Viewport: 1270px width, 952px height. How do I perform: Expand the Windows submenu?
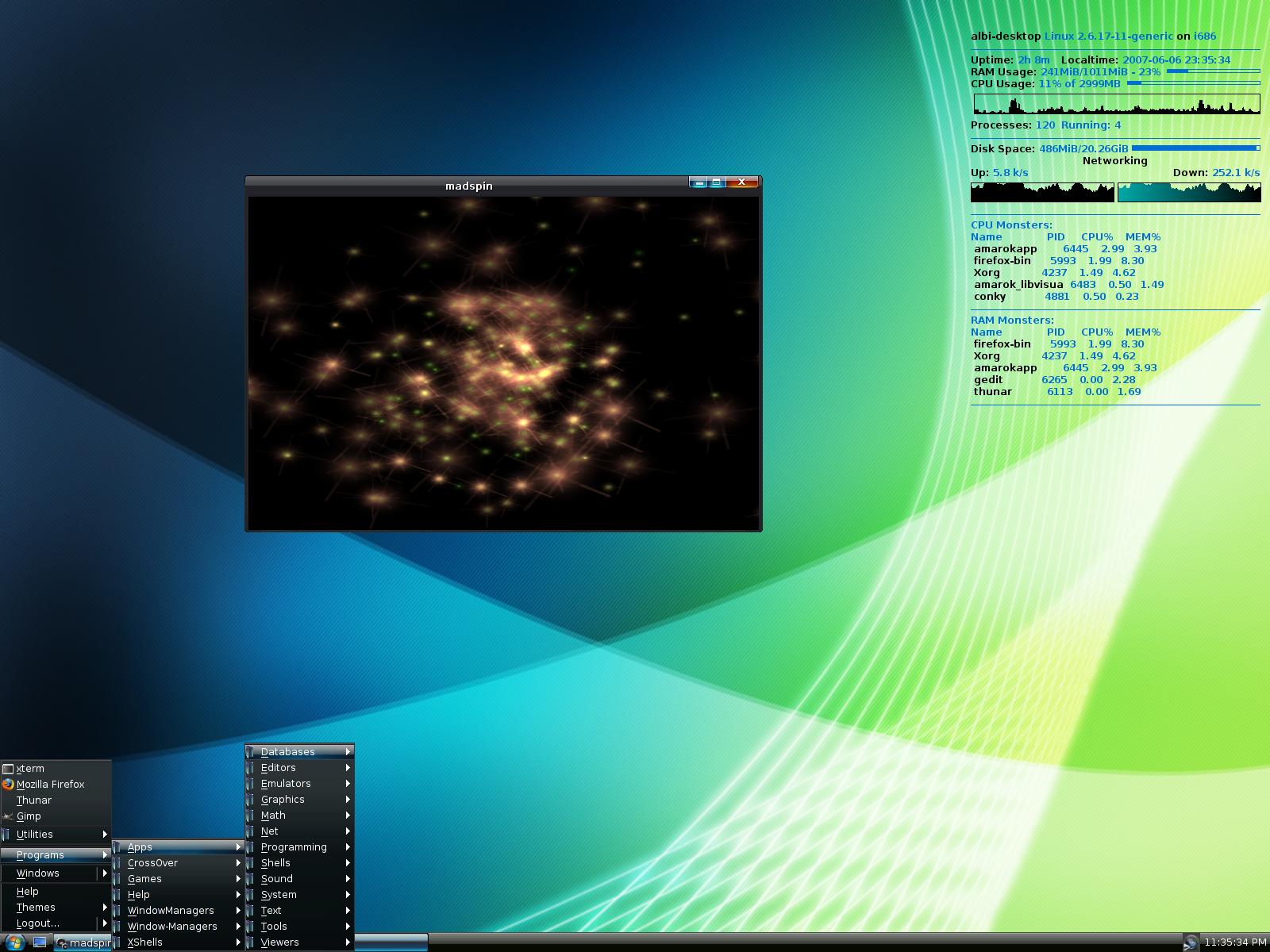pyautogui.click(x=56, y=873)
